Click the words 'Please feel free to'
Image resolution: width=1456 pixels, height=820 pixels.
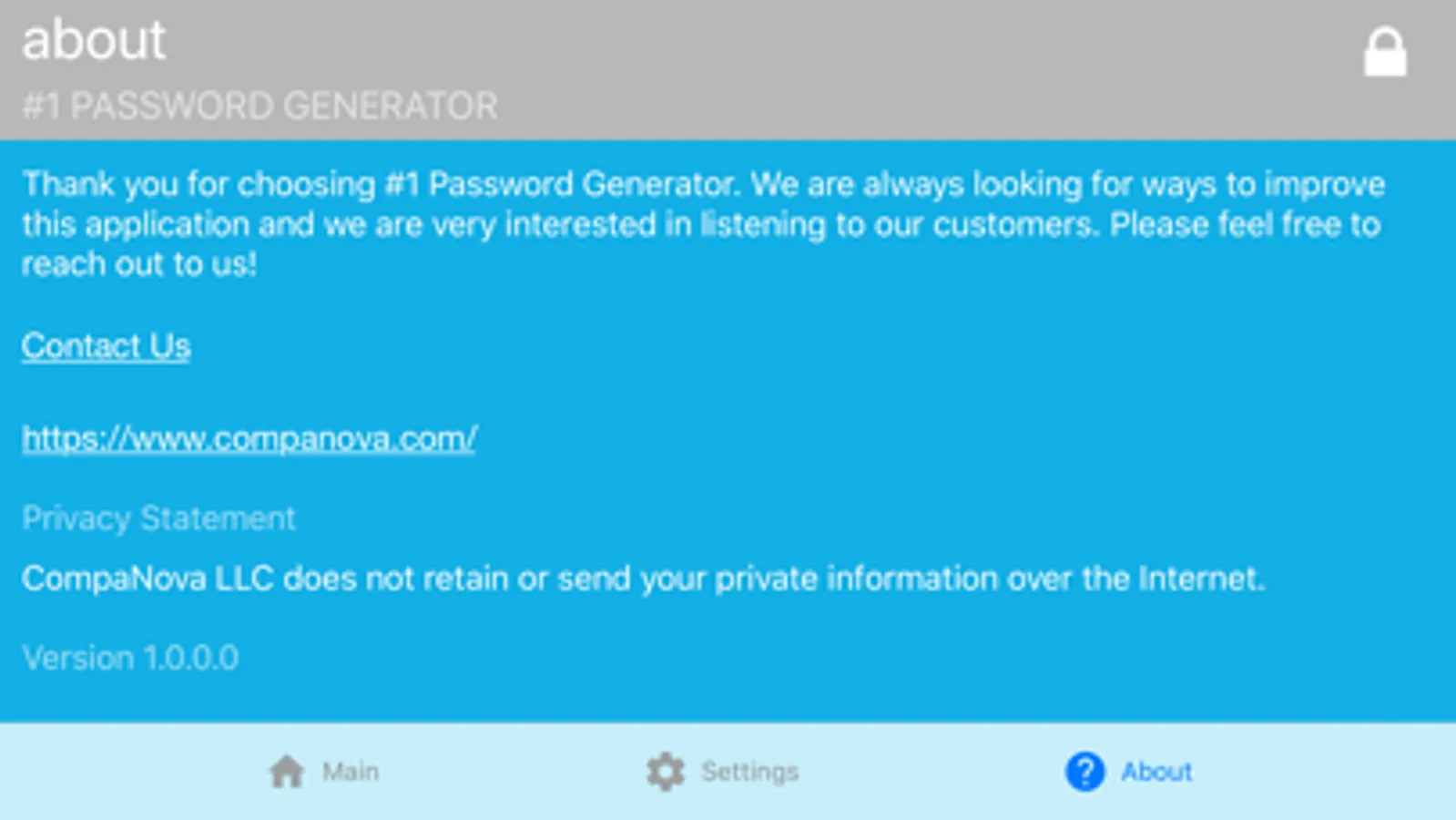click(1245, 225)
